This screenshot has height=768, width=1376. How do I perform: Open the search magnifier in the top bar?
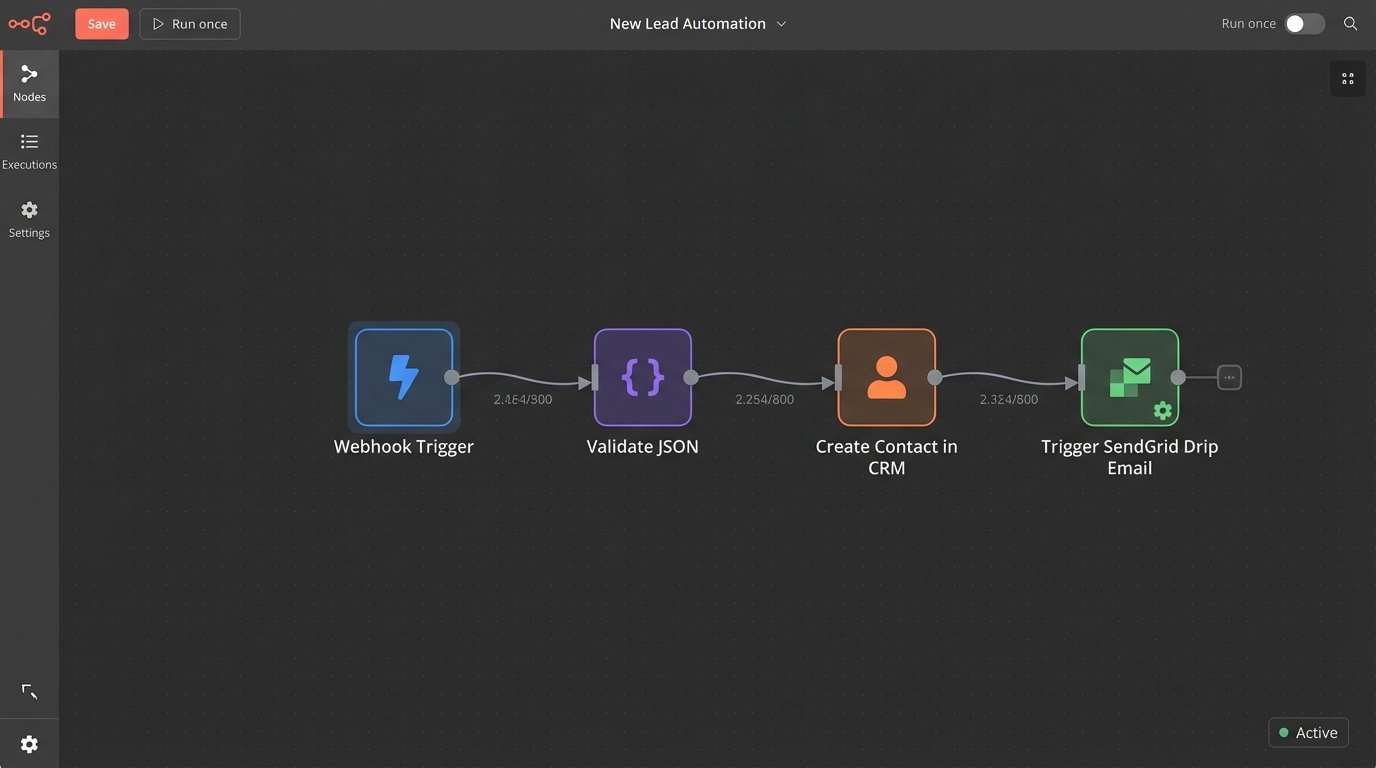(1350, 22)
